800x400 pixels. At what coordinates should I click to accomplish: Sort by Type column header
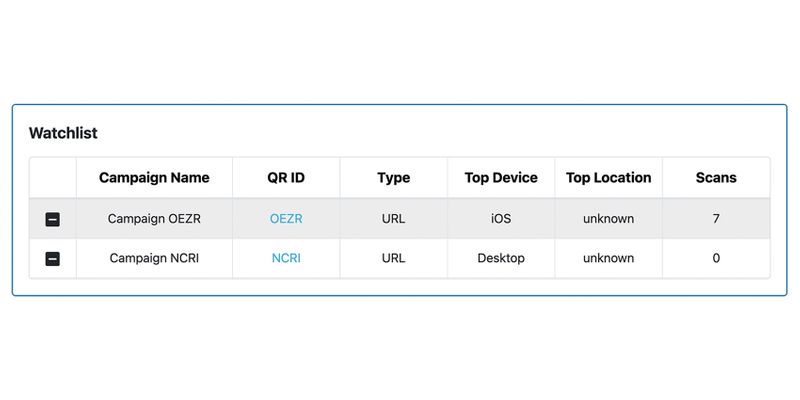(393, 178)
